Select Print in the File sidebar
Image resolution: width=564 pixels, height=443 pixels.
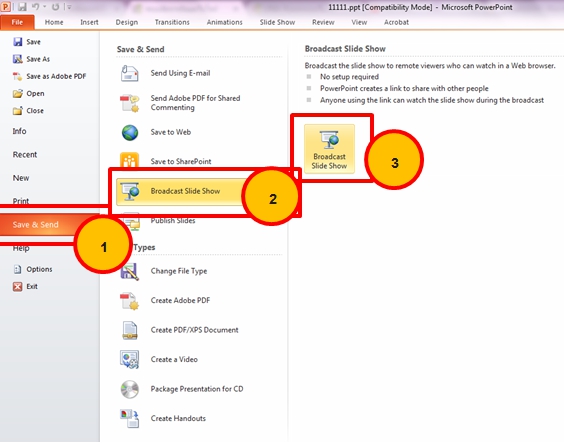click(x=21, y=200)
